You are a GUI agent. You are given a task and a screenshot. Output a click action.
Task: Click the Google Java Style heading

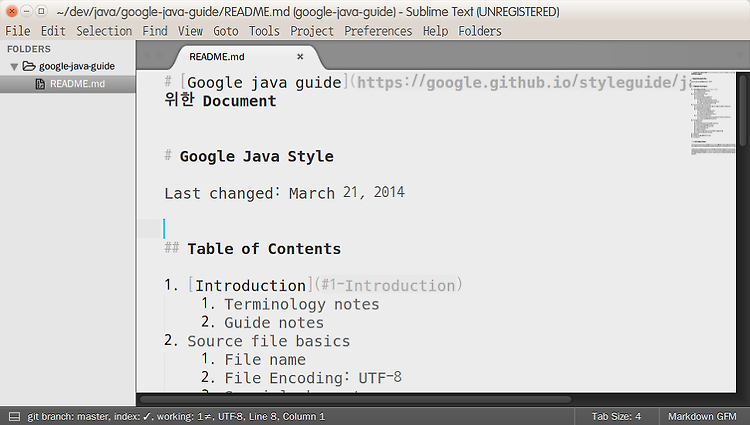coord(256,156)
